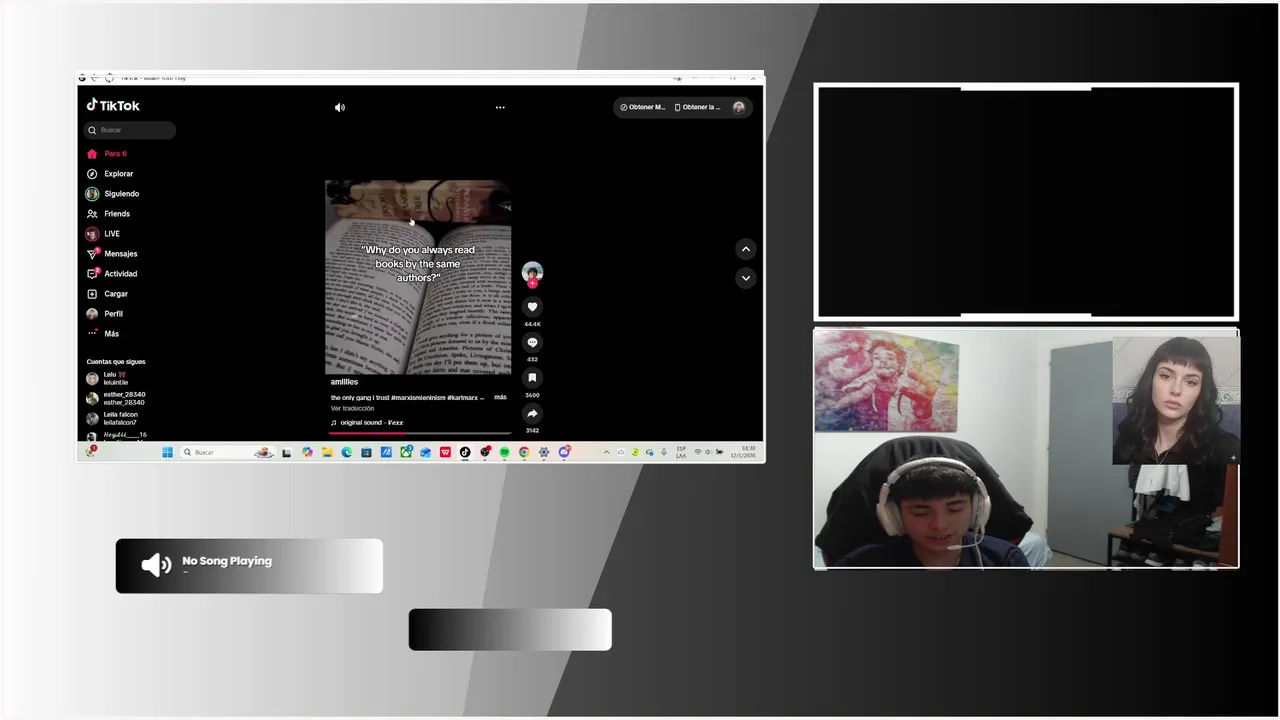This screenshot has height=720, width=1280.
Task: Click the taskbar Buscar search box
Action: pos(229,452)
